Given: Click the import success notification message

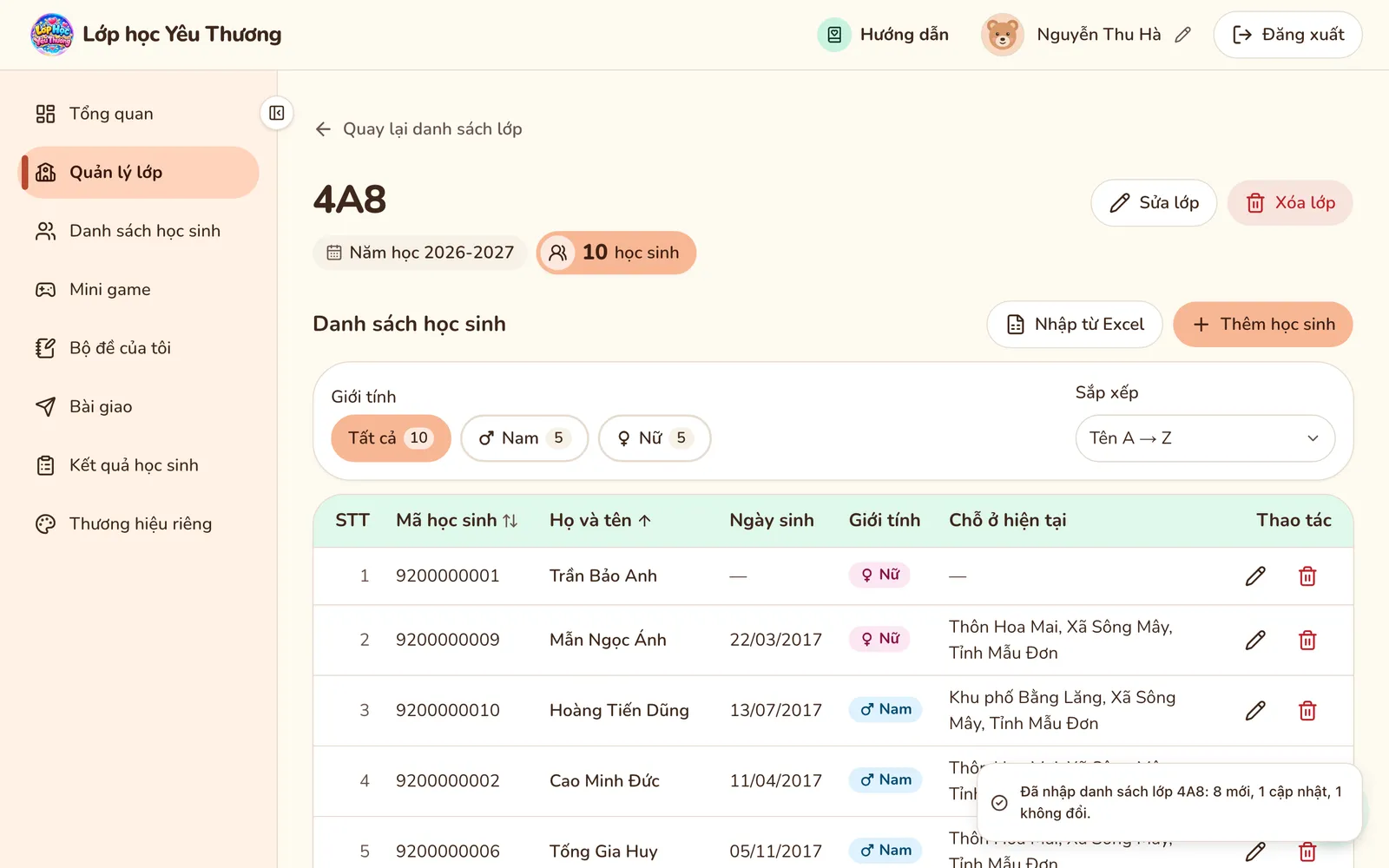Looking at the screenshot, I should tap(1169, 802).
